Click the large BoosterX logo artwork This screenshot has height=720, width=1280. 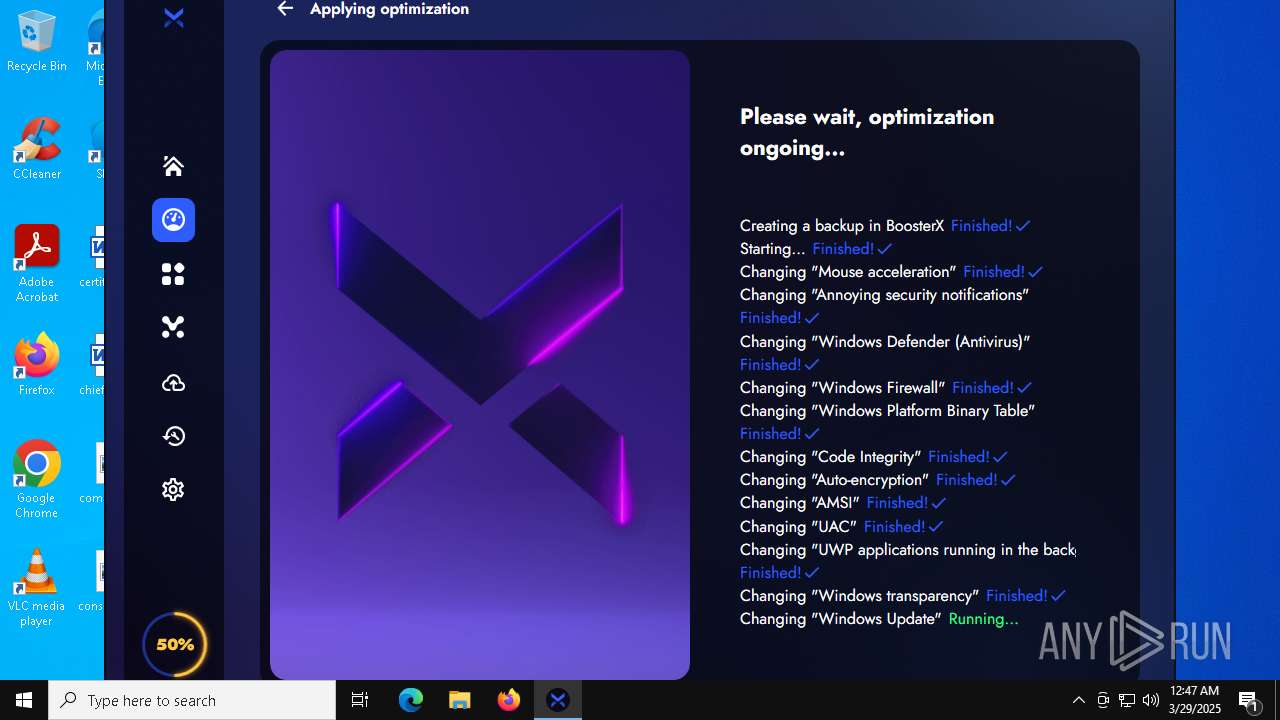click(x=480, y=365)
